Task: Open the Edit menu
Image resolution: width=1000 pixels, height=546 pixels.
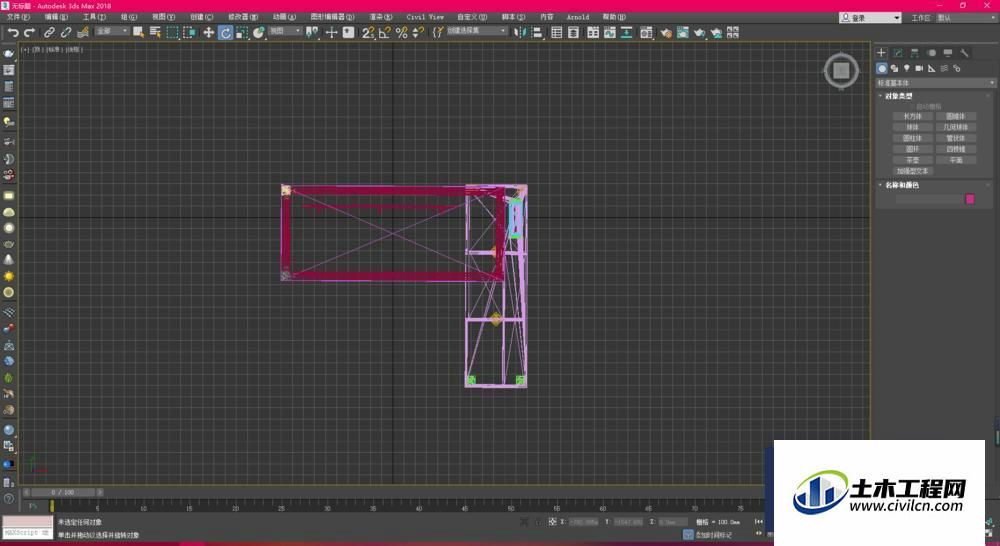Action: click(x=56, y=17)
